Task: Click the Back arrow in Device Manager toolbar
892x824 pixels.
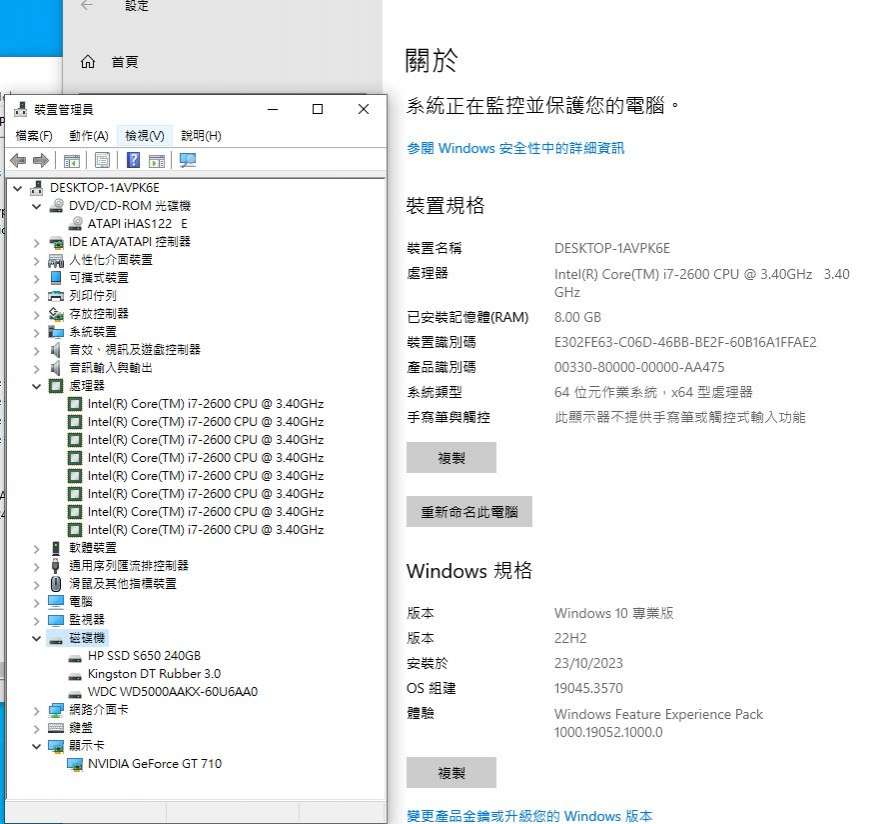Action: (x=18, y=161)
